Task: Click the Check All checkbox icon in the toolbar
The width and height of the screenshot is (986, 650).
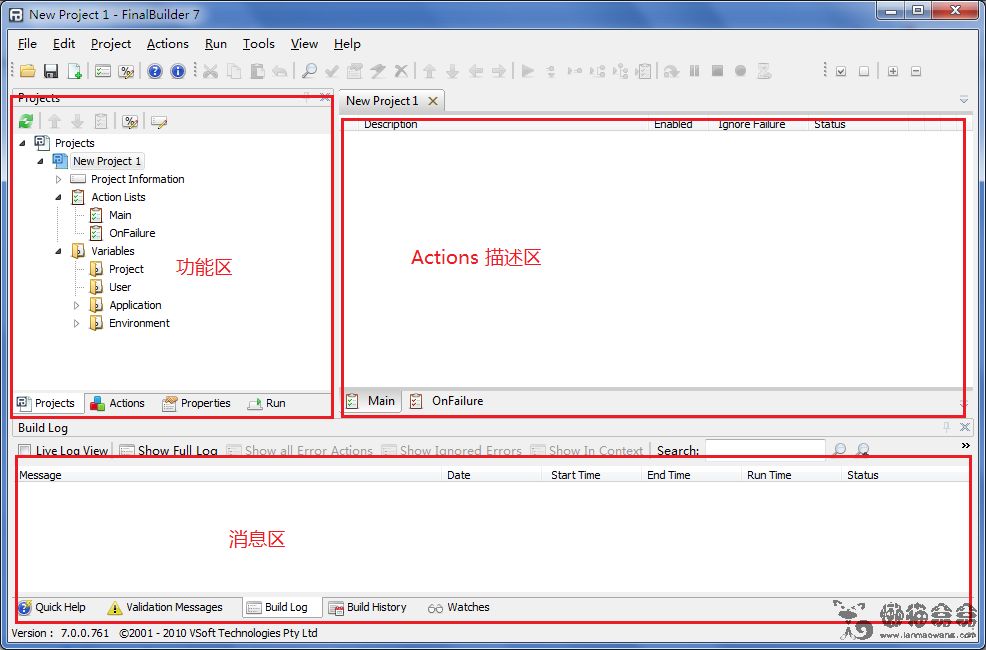Action: click(x=841, y=71)
